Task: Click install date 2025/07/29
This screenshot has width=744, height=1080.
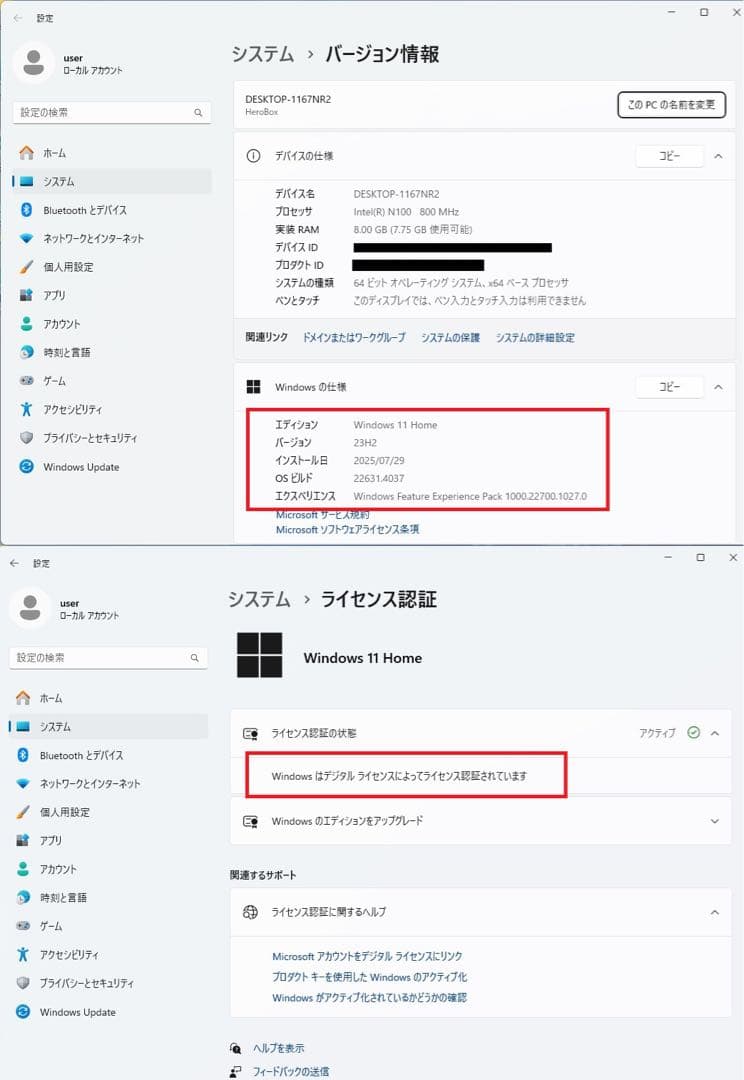Action: 379,460
